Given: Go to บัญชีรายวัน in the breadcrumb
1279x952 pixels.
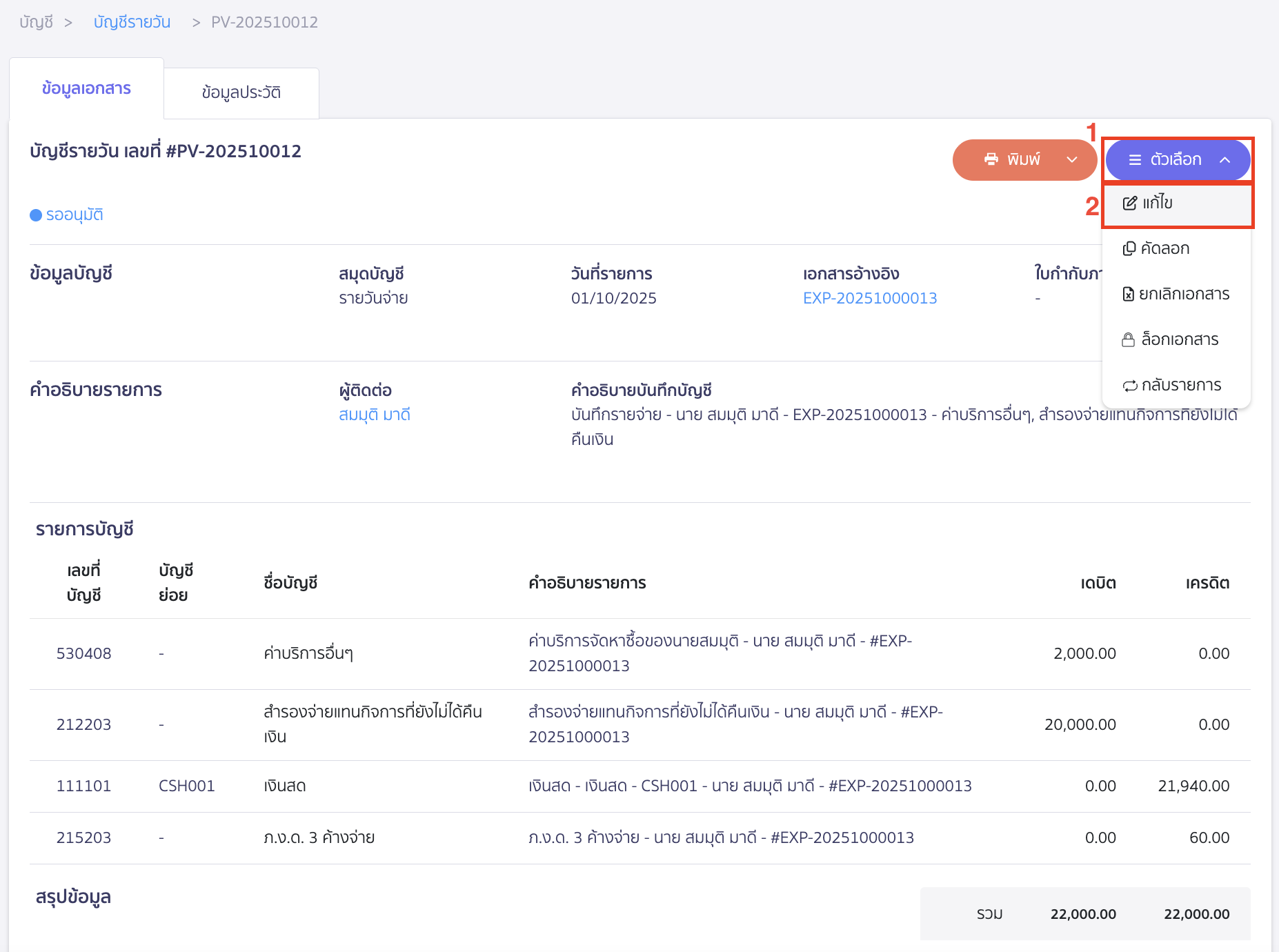Looking at the screenshot, I should click(132, 22).
